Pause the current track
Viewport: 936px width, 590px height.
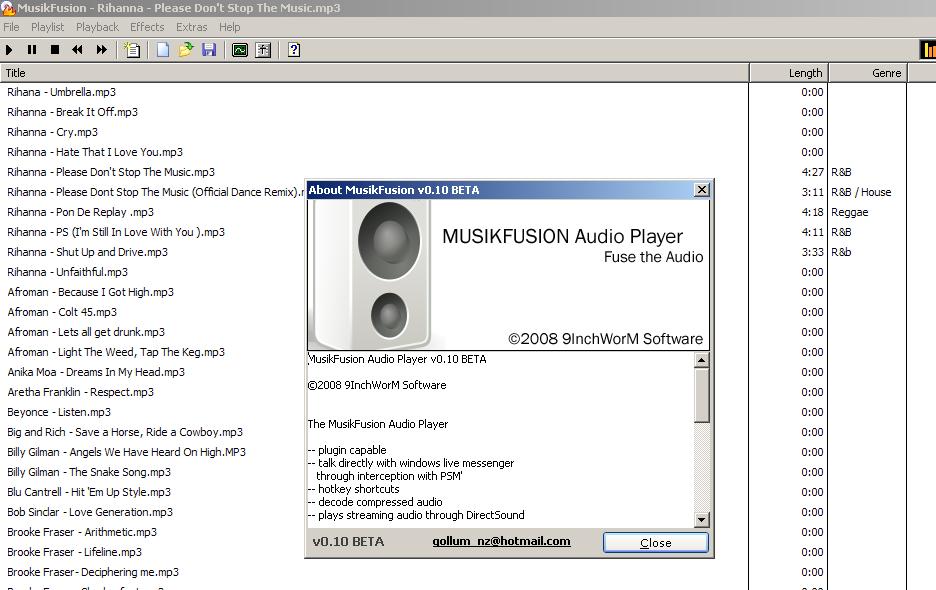(32, 50)
